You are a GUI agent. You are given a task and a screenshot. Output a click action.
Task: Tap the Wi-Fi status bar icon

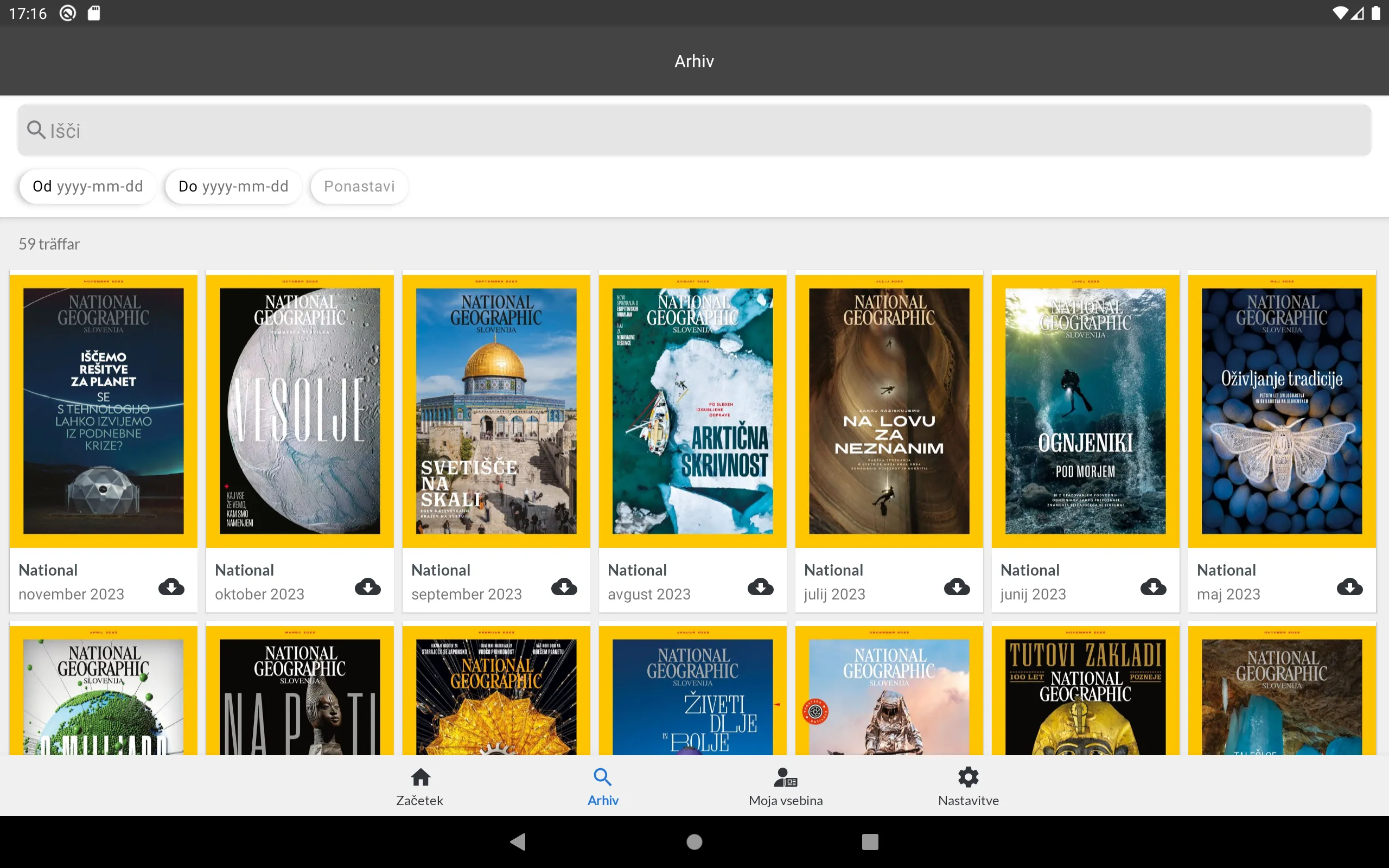point(1340,13)
